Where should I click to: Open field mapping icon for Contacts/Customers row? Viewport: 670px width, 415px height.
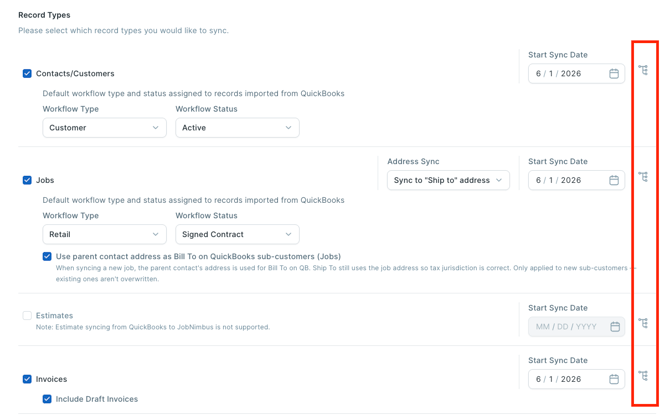point(643,70)
